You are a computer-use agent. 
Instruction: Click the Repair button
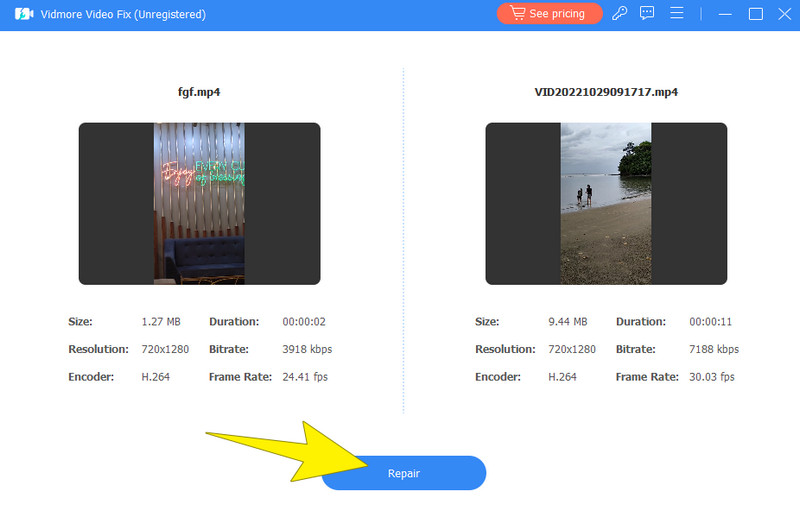403,473
